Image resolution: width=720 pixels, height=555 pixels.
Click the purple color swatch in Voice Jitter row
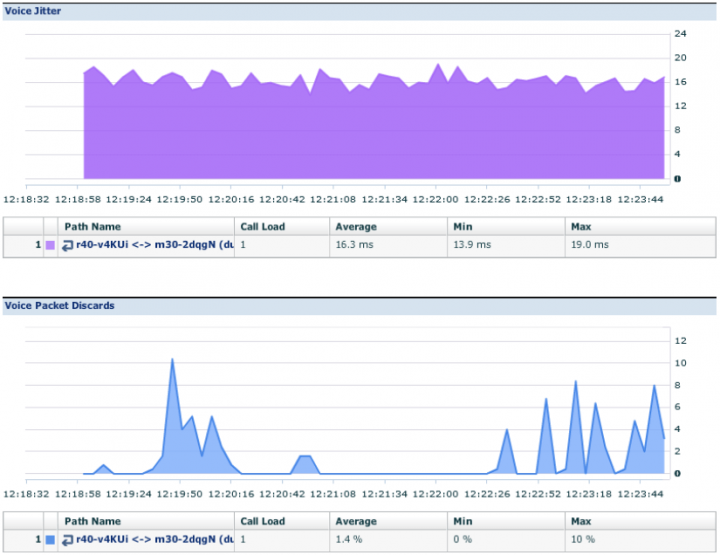tap(50, 245)
